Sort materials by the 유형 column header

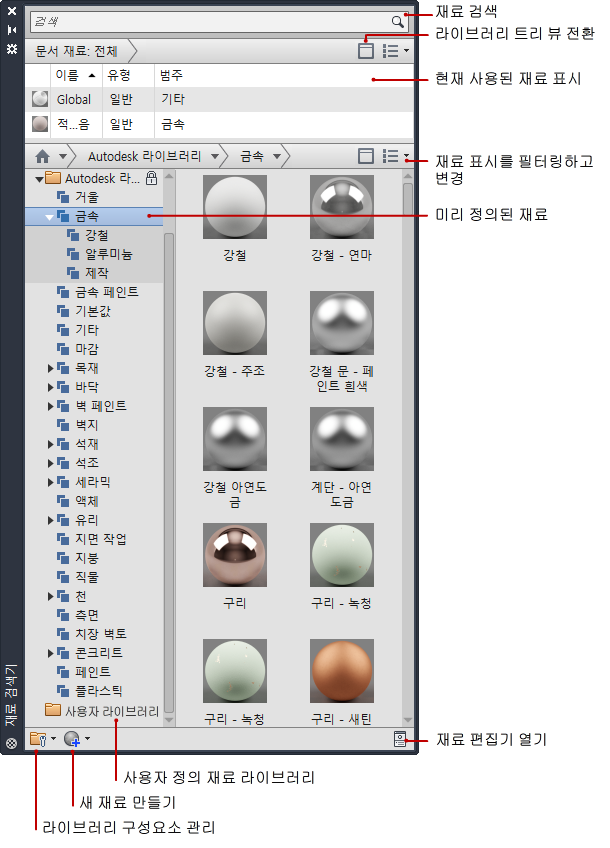pos(128,75)
